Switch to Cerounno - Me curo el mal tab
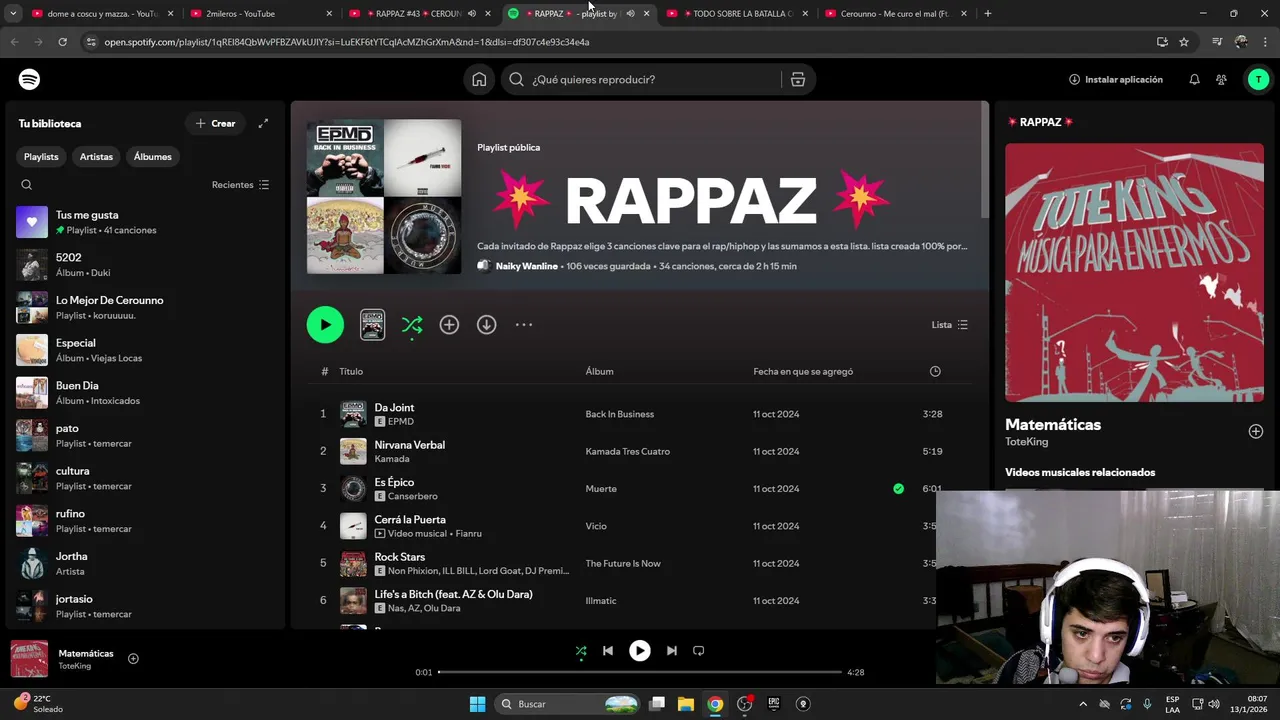 [x=897, y=14]
